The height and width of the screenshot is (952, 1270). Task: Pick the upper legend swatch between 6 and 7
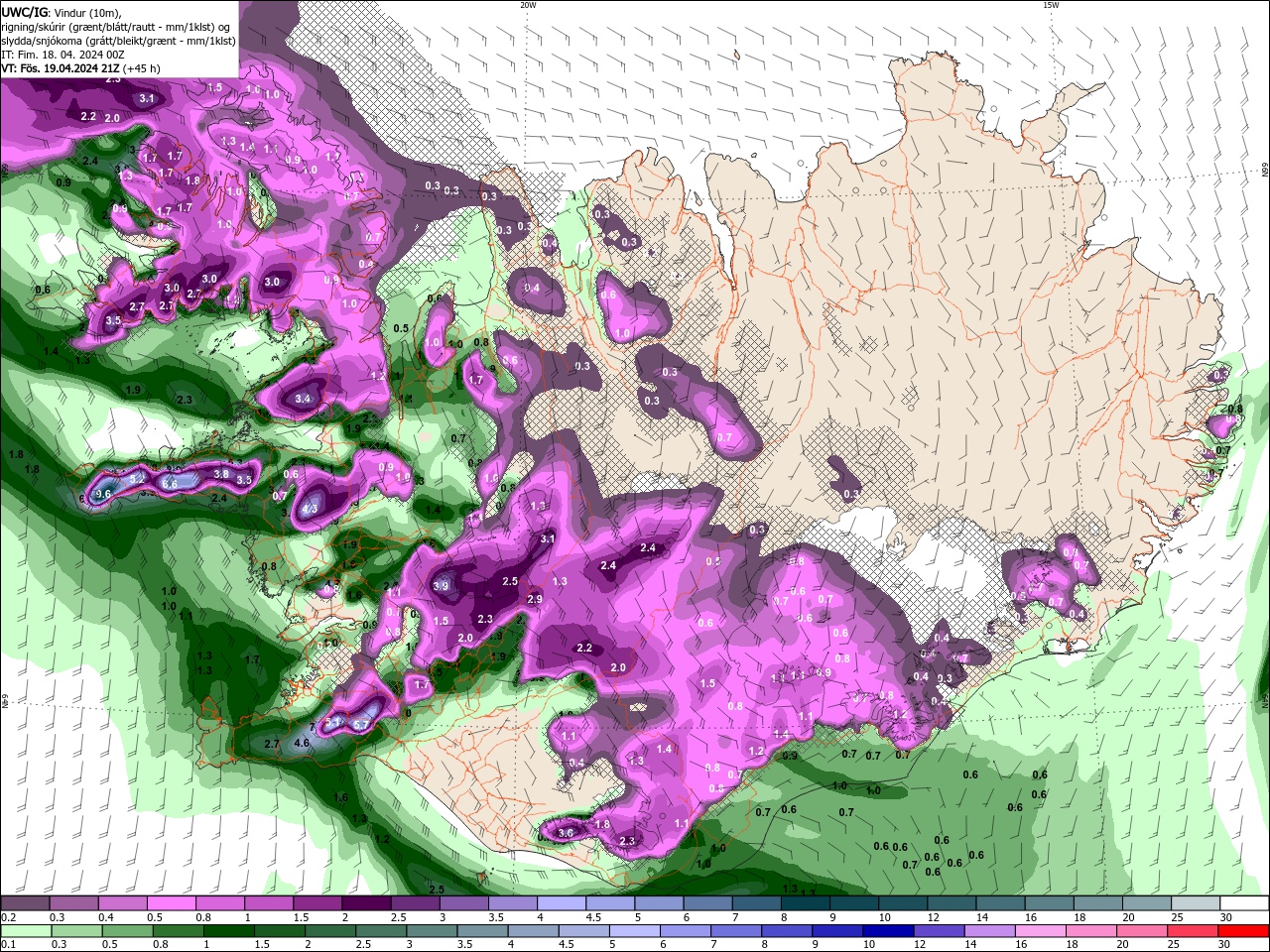pos(707,903)
